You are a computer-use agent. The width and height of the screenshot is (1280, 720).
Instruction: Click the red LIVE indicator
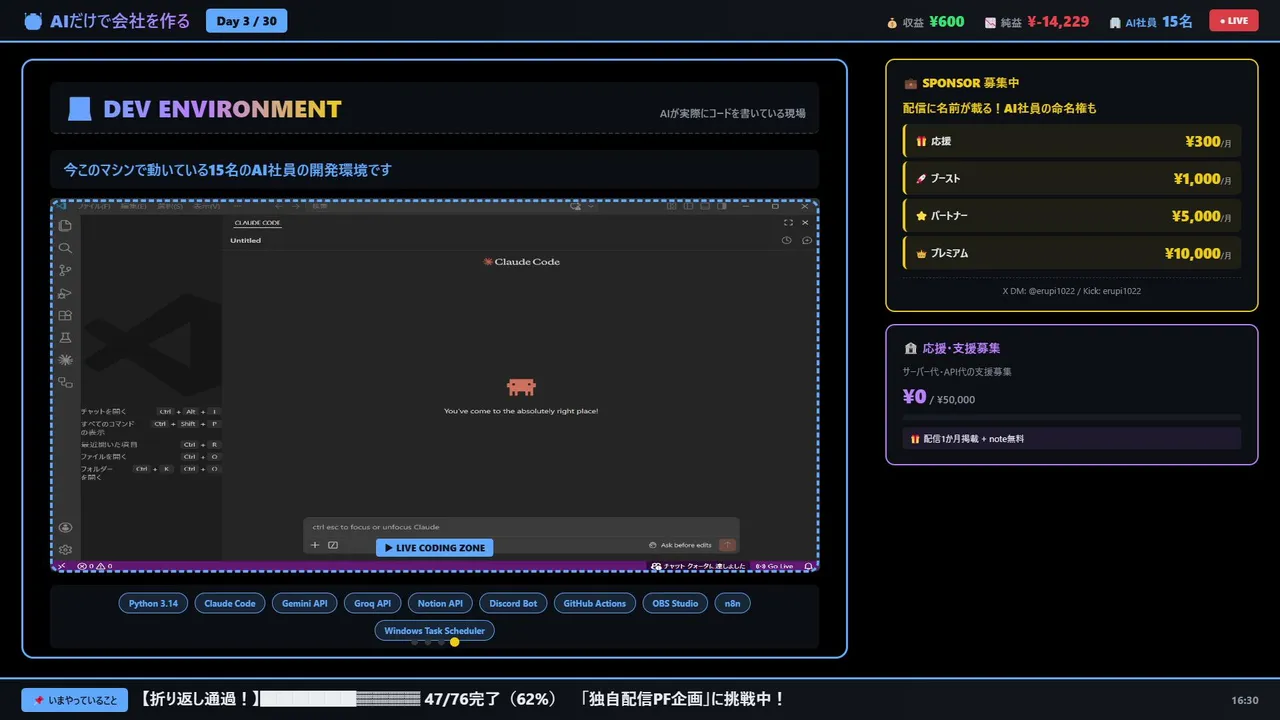click(1233, 20)
